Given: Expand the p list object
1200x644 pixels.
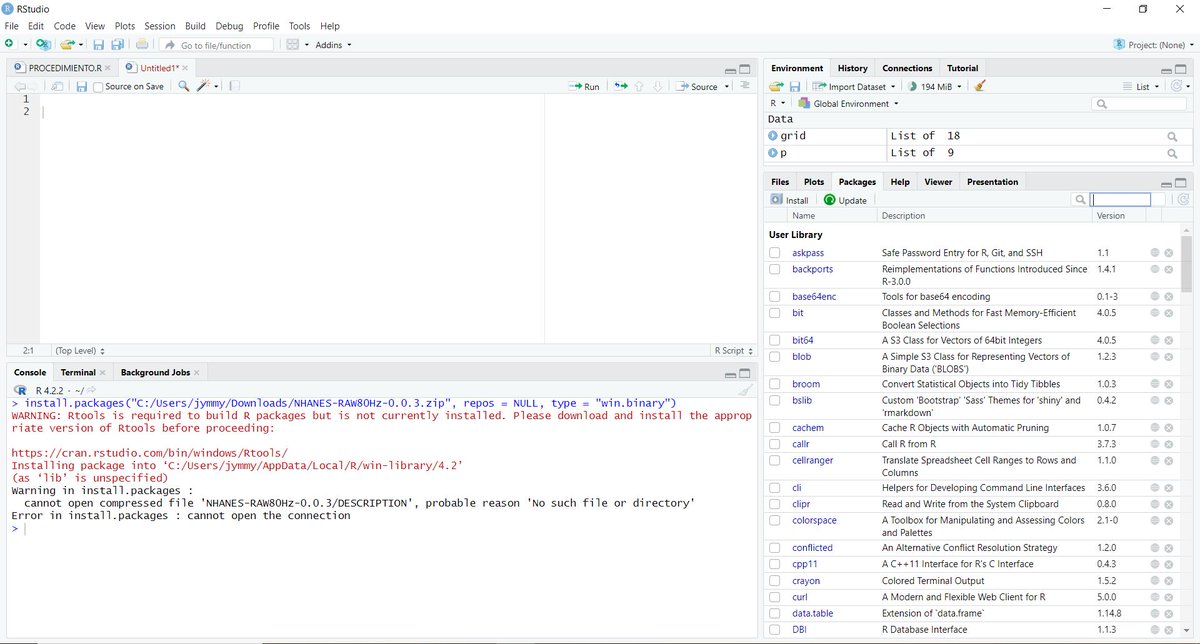Looking at the screenshot, I should pos(773,153).
